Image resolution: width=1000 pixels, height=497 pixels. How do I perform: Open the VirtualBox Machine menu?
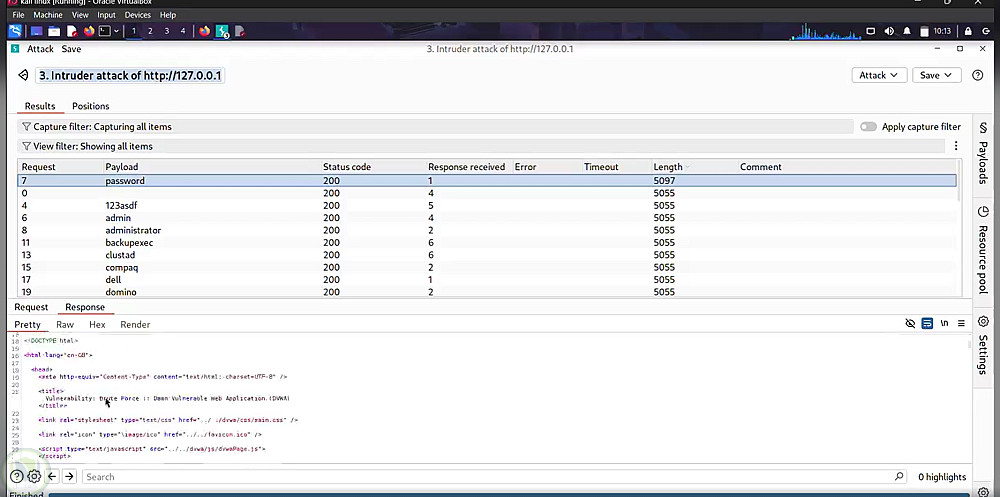click(48, 15)
